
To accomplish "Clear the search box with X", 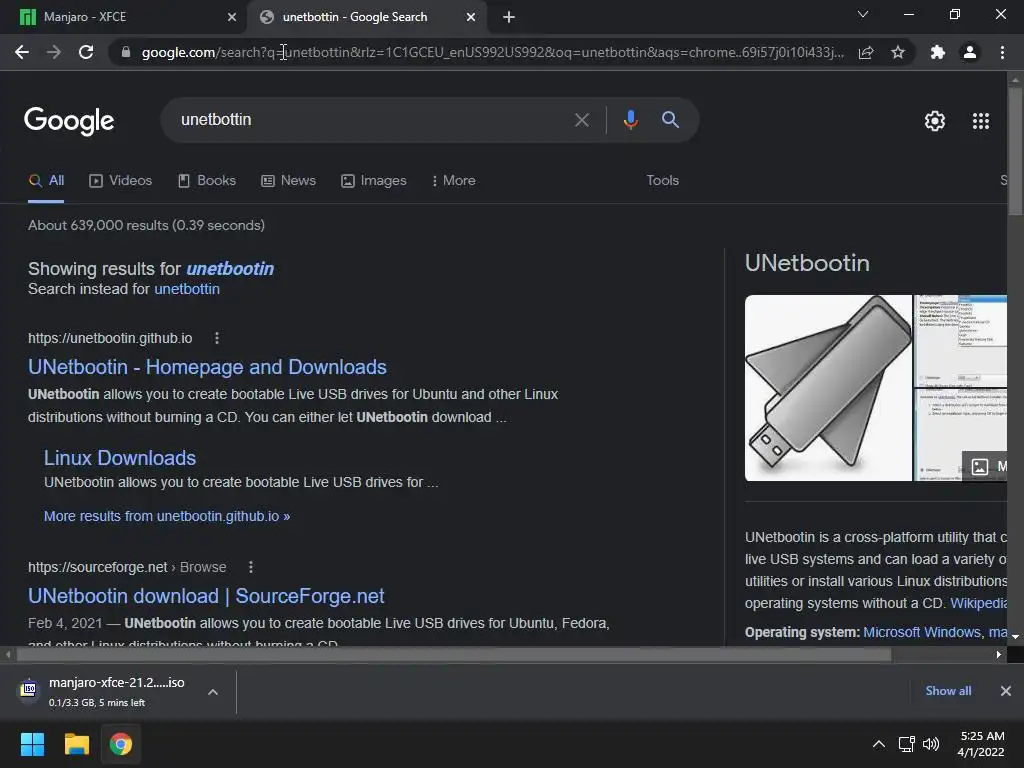I will [x=581, y=120].
